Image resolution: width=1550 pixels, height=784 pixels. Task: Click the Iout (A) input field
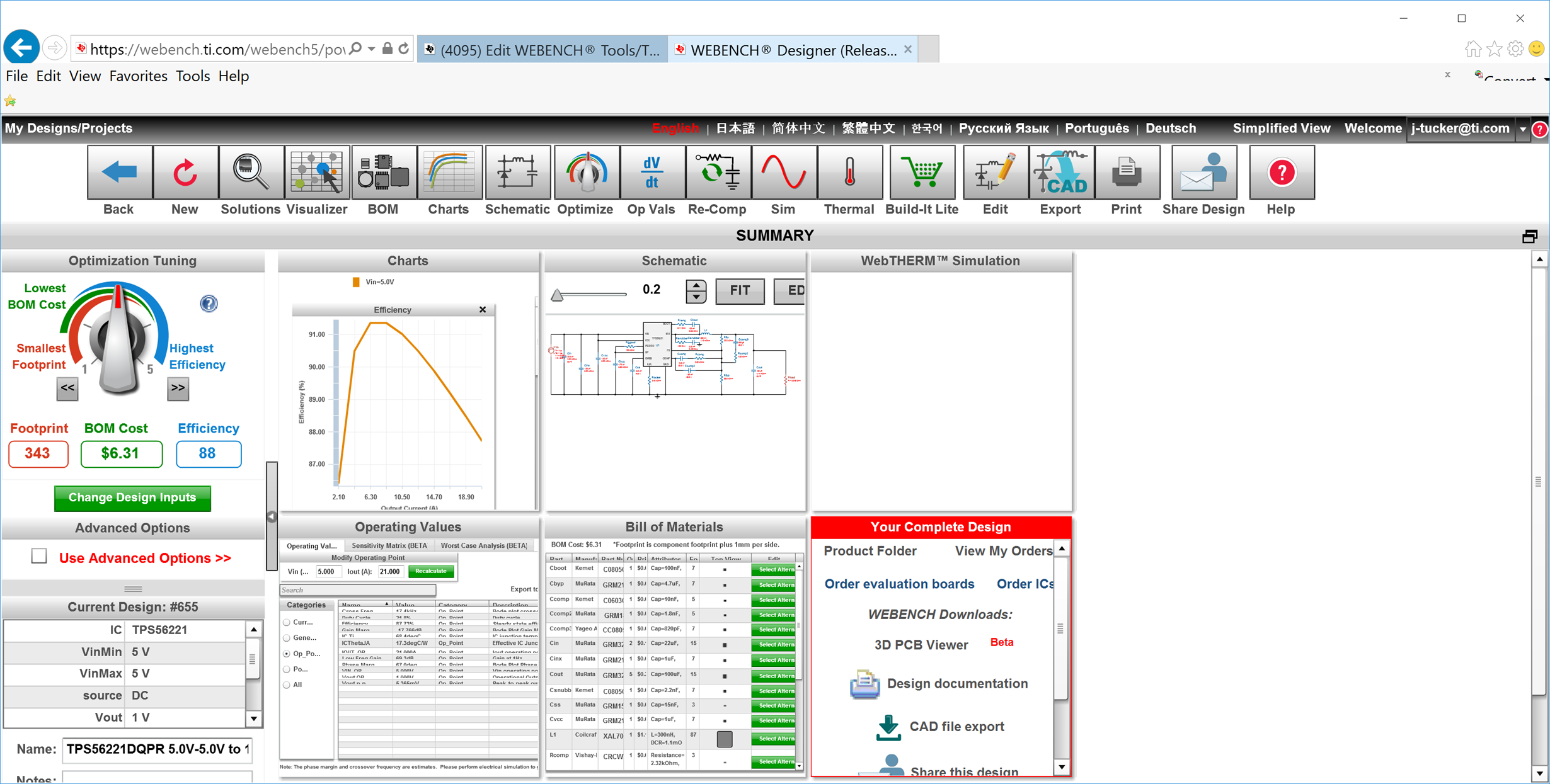click(391, 572)
